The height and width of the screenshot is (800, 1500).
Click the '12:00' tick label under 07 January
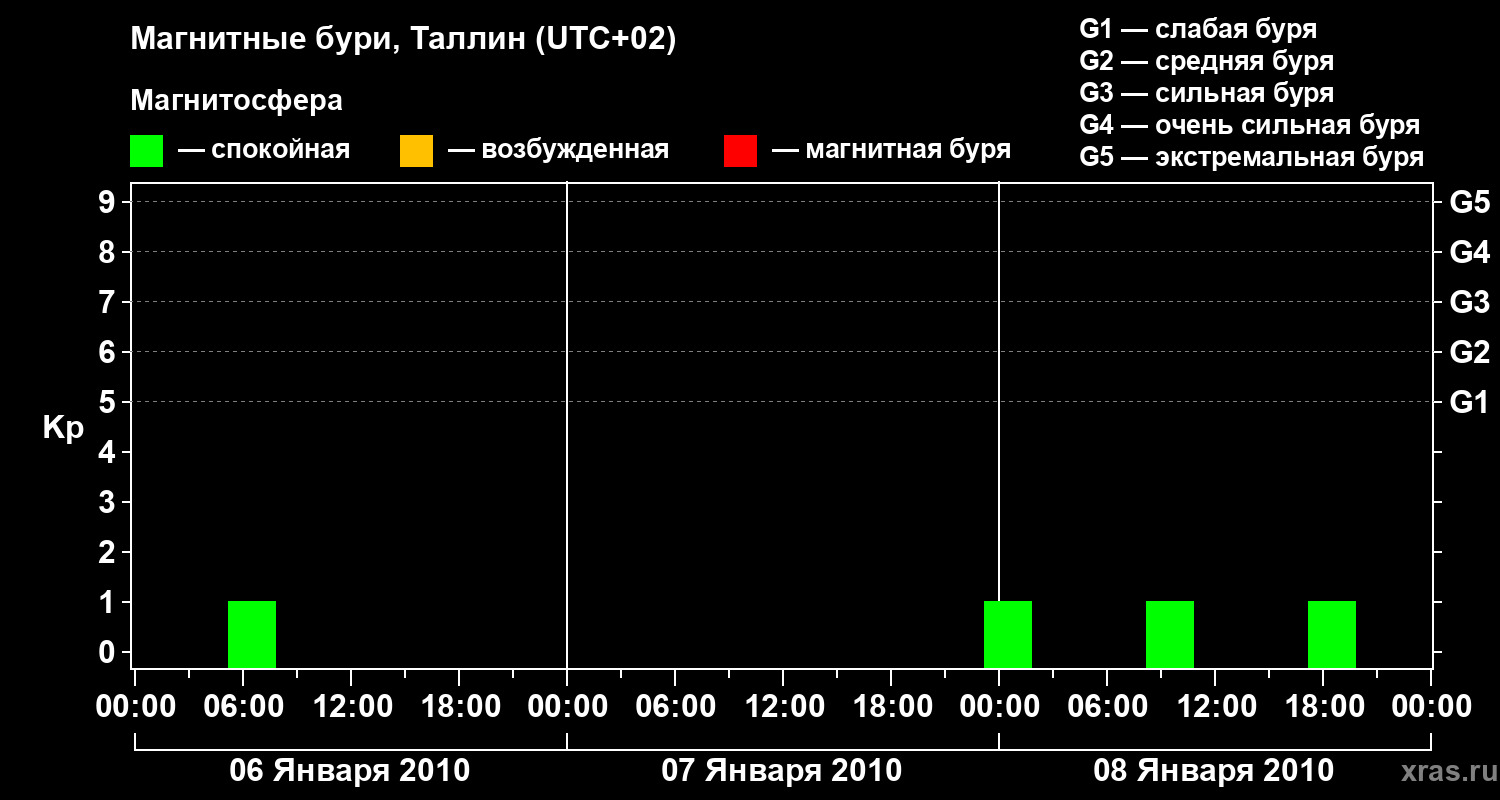point(783,707)
